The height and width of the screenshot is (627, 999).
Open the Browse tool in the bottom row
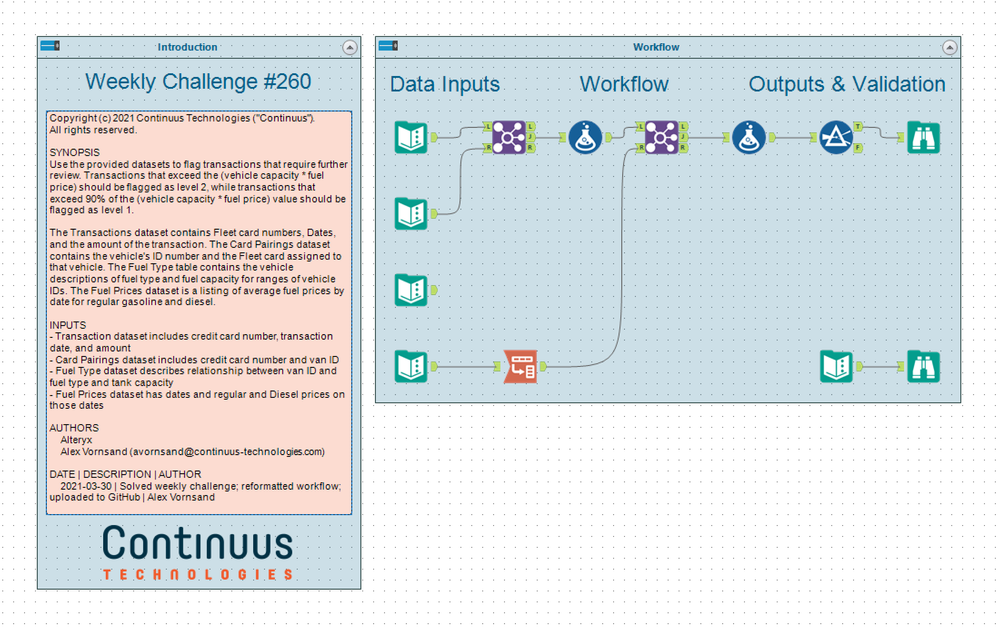coord(922,367)
